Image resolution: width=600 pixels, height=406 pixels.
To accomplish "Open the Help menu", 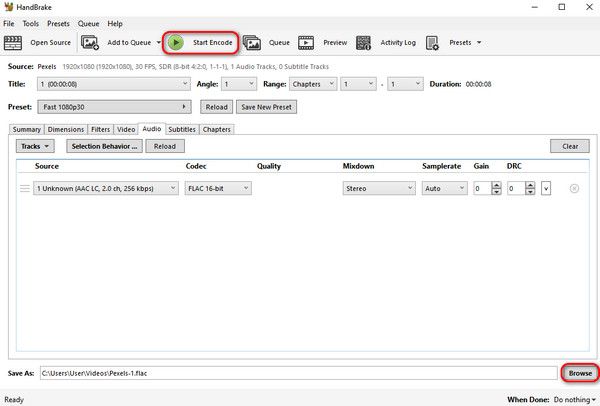I will (x=115, y=24).
